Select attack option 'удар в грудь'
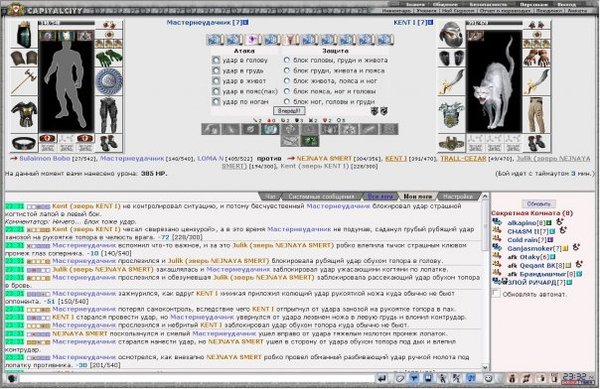The width and height of the screenshot is (600, 389). click(x=216, y=71)
